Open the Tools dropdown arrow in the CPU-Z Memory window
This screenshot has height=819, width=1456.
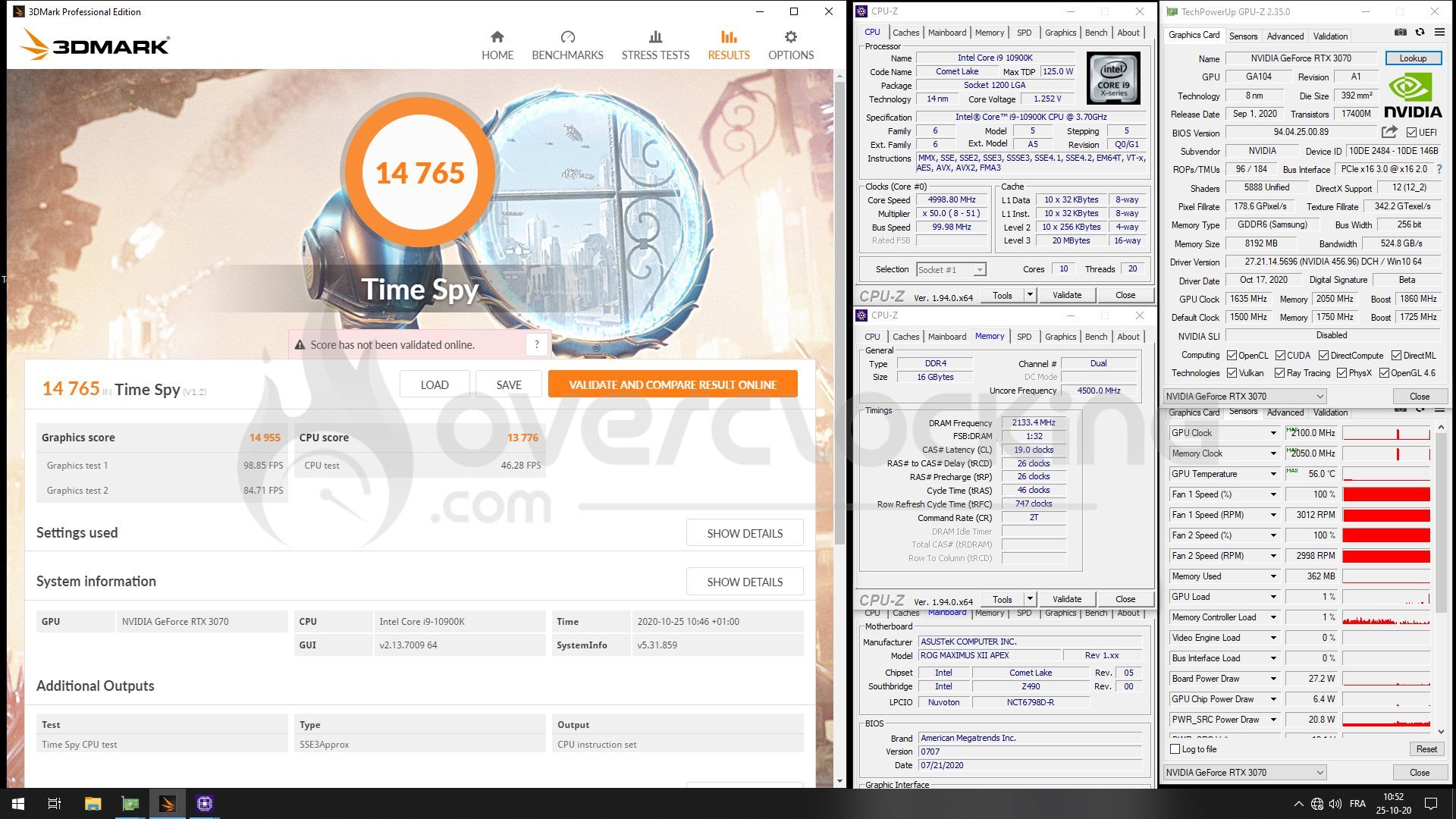[x=1030, y=599]
